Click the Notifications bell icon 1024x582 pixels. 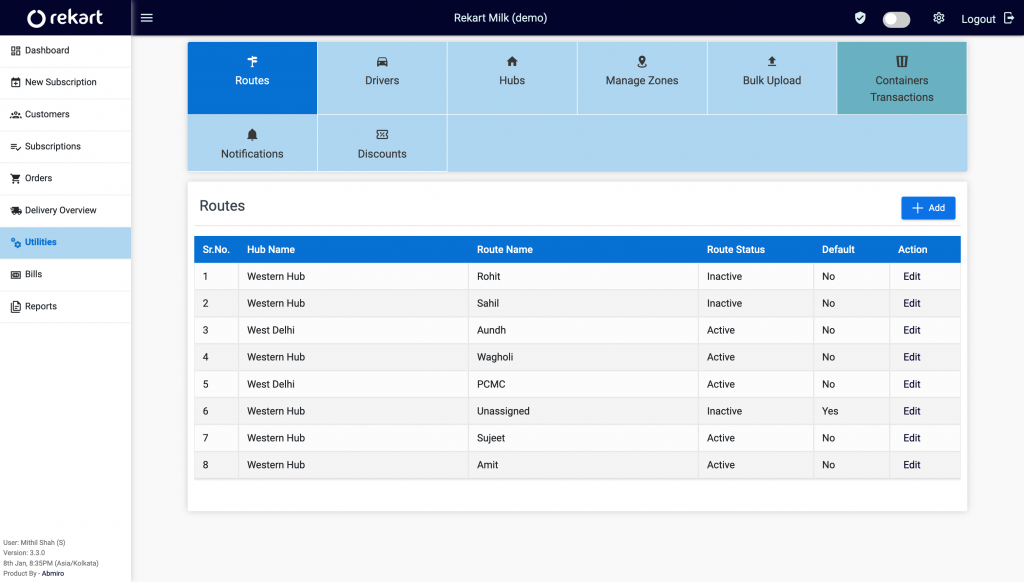(x=252, y=135)
